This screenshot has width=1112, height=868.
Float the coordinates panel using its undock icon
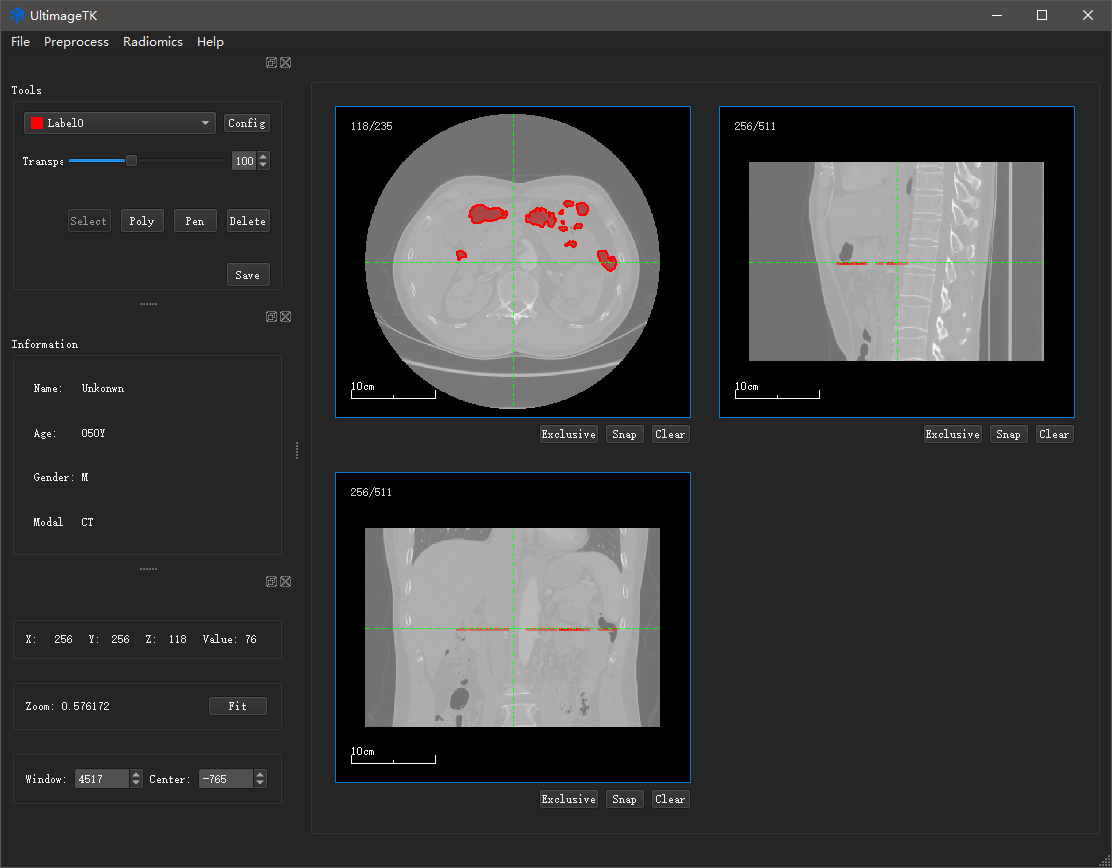point(270,581)
